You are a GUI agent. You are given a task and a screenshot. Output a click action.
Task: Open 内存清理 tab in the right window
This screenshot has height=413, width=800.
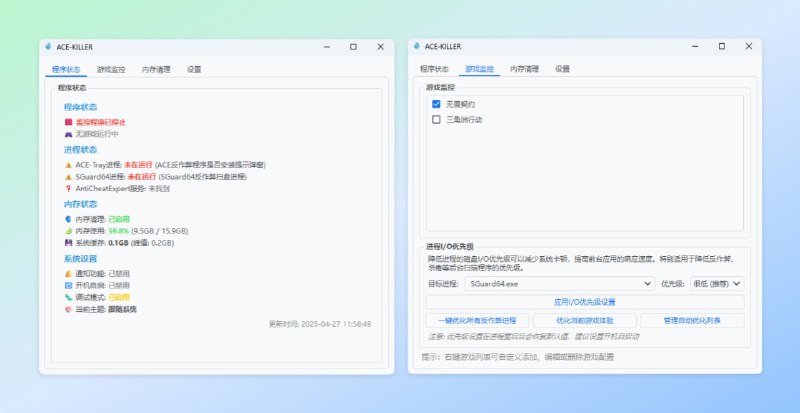[x=524, y=69]
